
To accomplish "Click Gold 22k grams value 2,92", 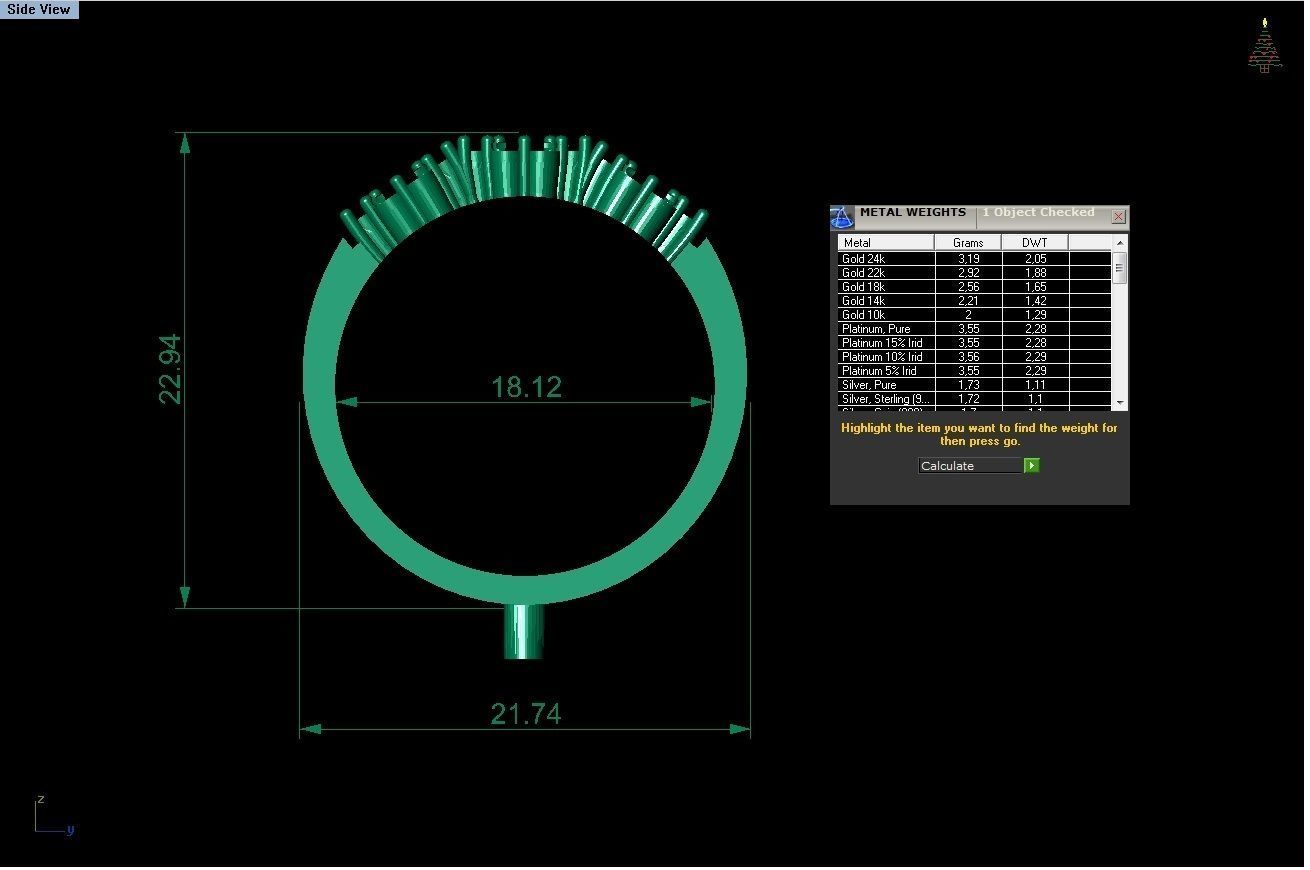I will pyautogui.click(x=968, y=273).
